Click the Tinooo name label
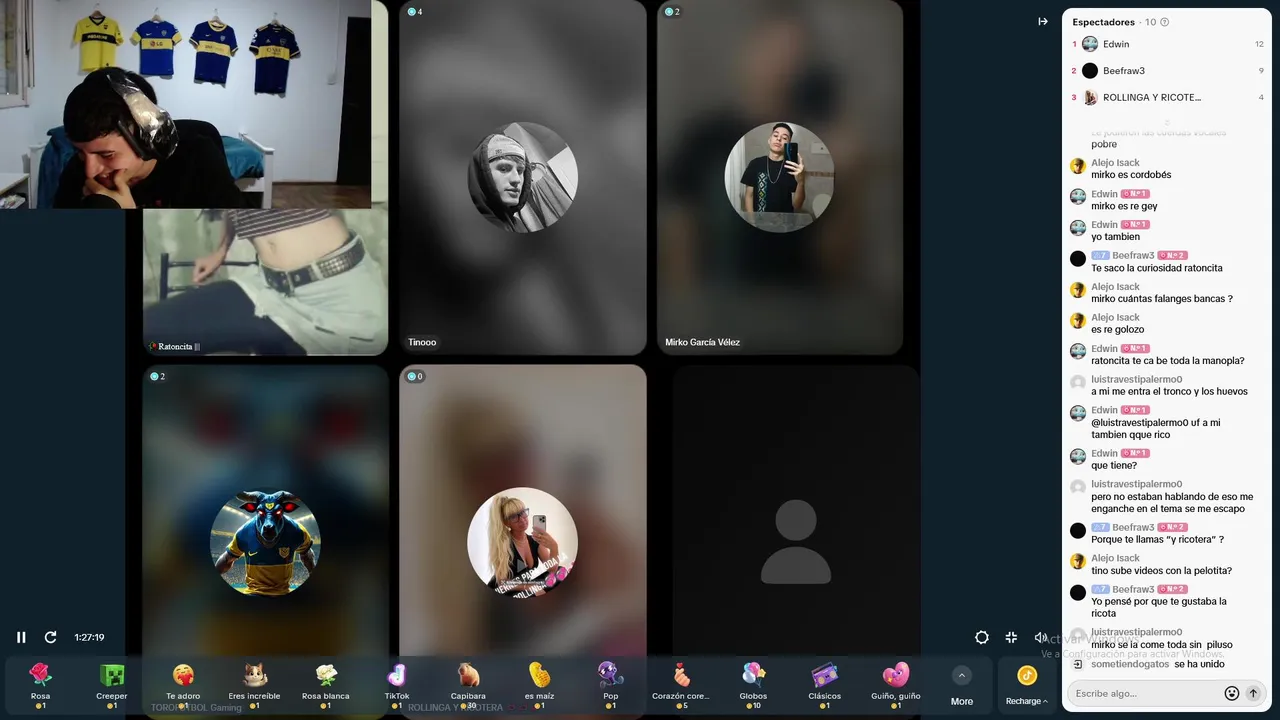1280x720 pixels. [422, 342]
